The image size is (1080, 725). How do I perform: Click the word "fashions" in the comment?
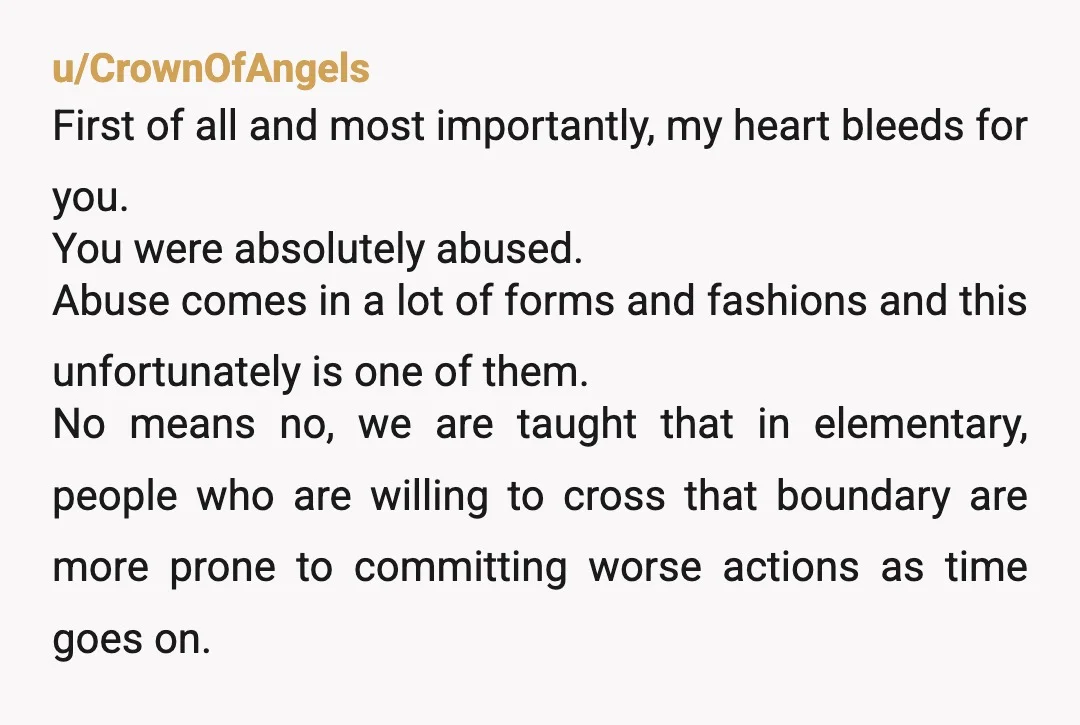click(787, 301)
